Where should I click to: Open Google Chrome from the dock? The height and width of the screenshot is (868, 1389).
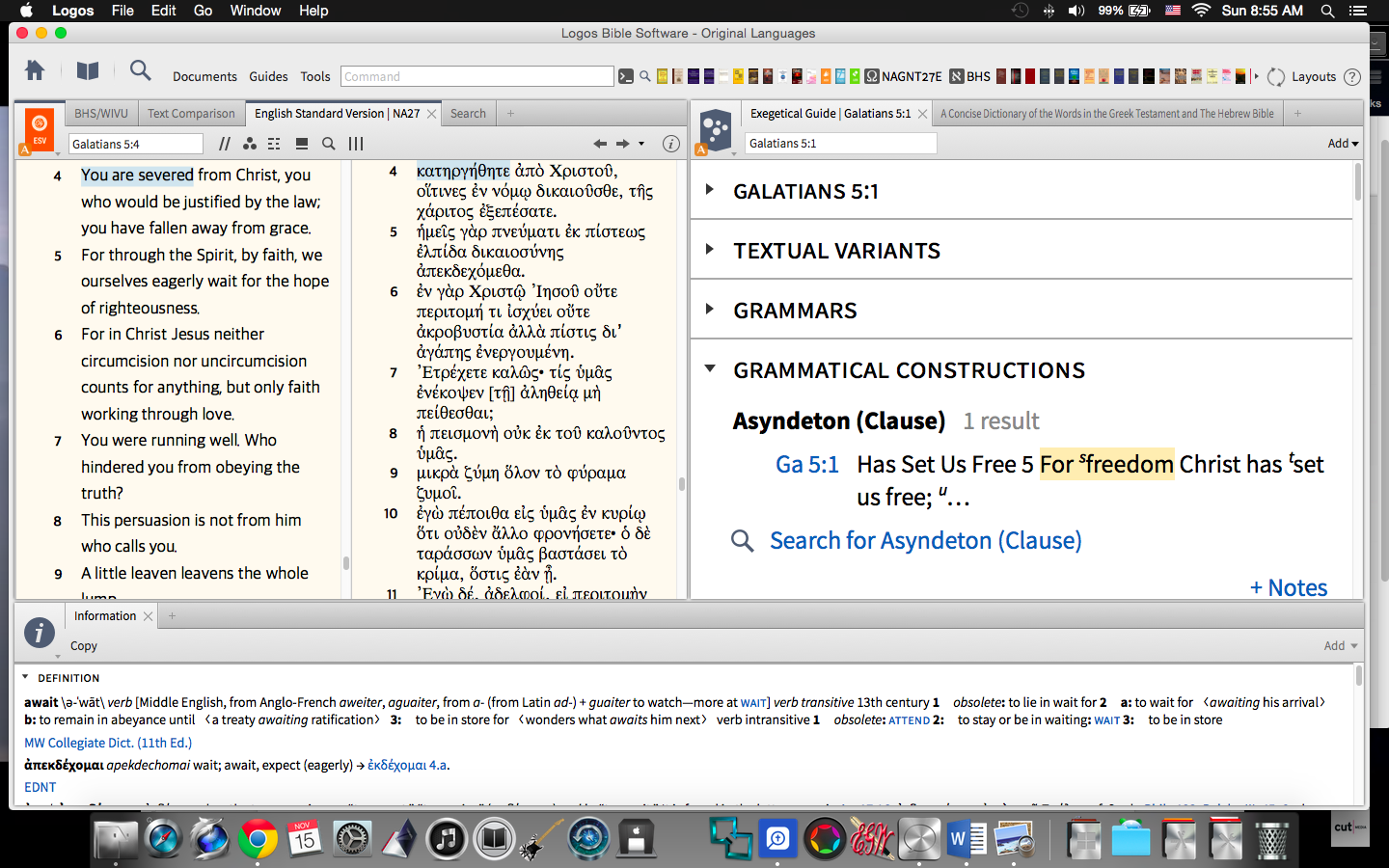258,838
